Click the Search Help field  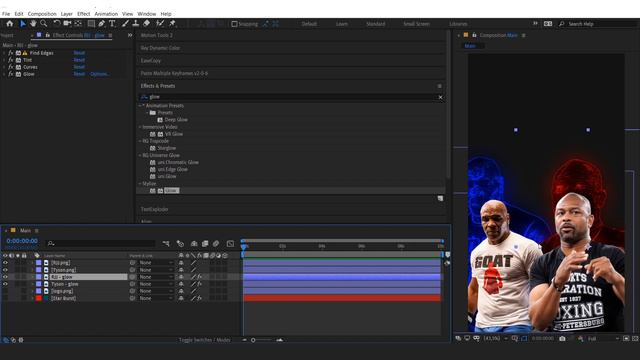[x=599, y=24]
